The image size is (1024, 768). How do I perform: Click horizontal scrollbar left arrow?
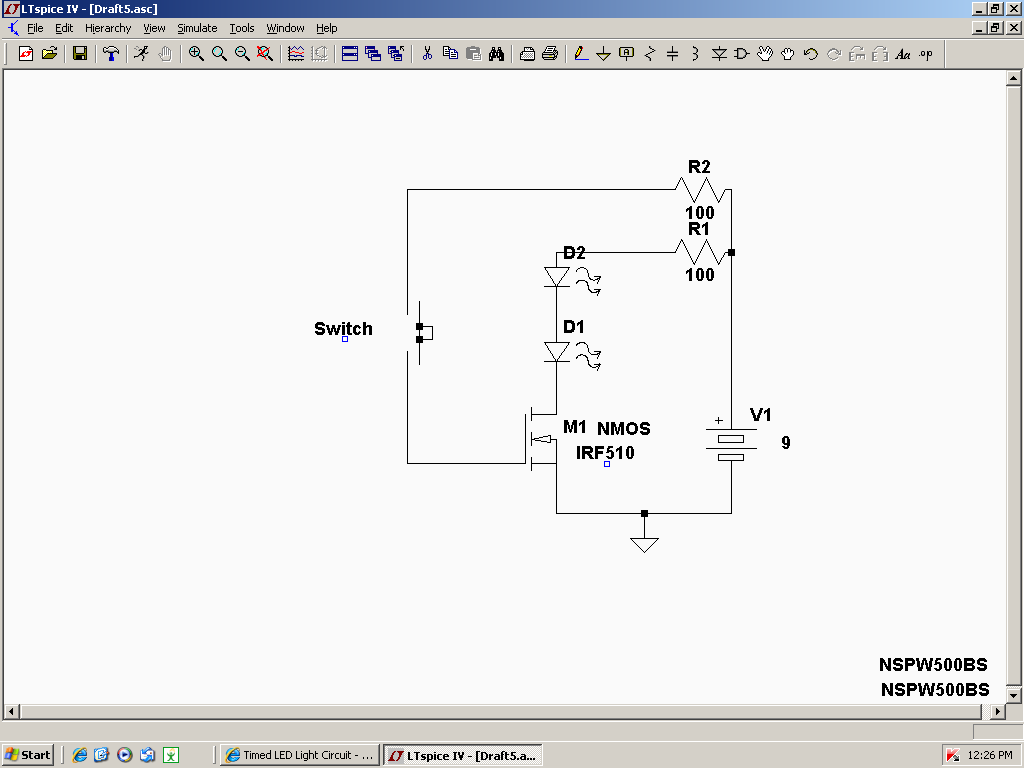point(12,711)
